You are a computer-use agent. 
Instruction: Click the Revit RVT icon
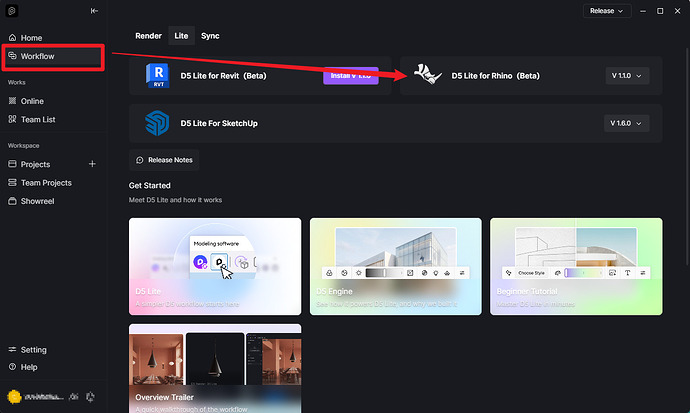[158, 76]
